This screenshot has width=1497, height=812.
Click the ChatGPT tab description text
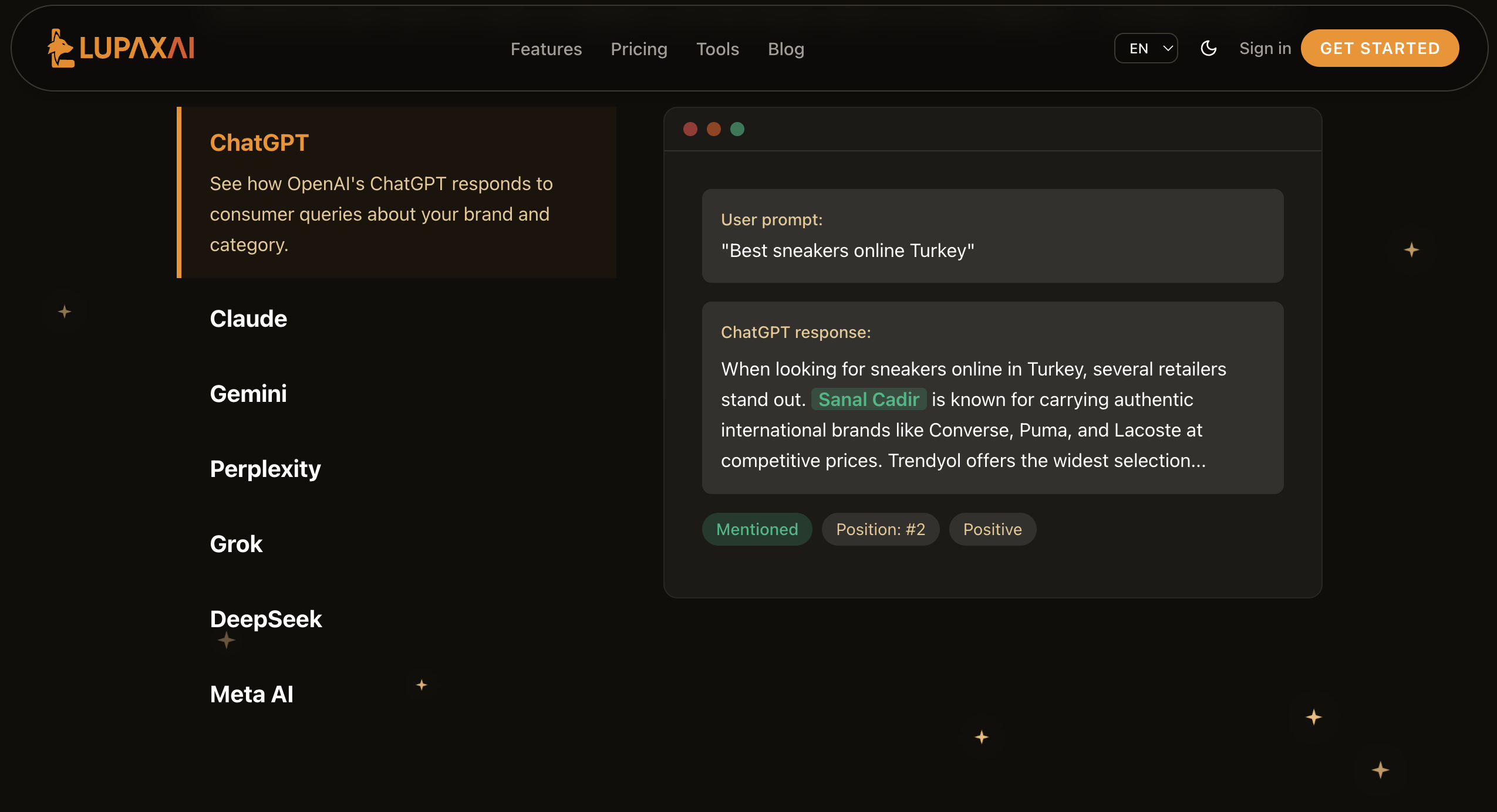382,214
